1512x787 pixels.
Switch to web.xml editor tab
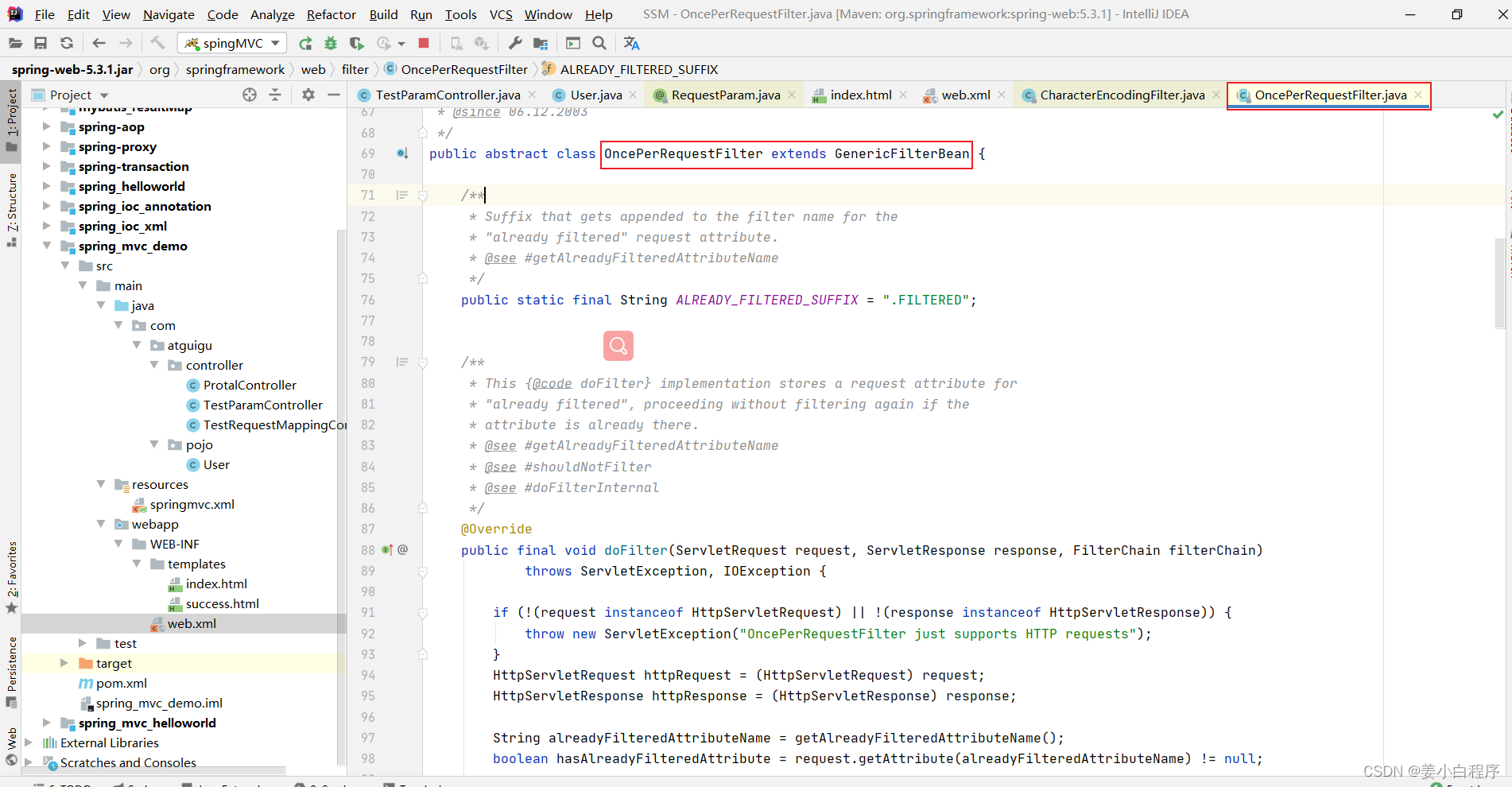966,95
